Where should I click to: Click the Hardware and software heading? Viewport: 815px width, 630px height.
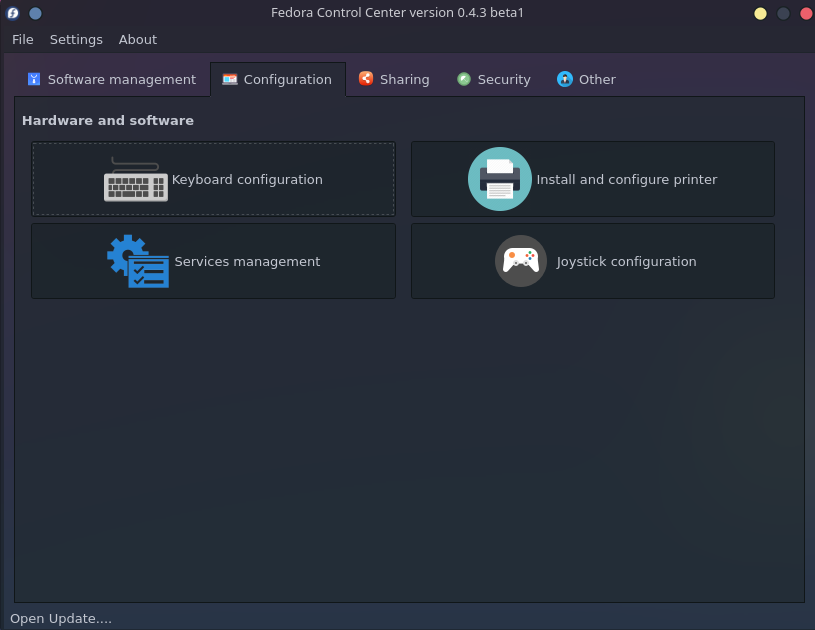pyautogui.click(x=108, y=121)
